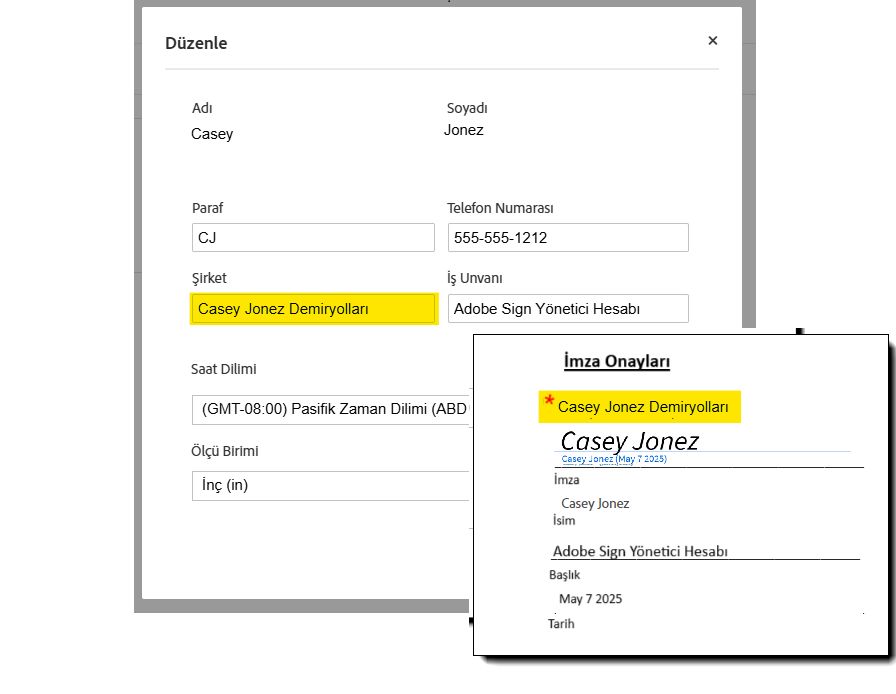
Task: Click the Tarih label
Action: pyautogui.click(x=561, y=624)
